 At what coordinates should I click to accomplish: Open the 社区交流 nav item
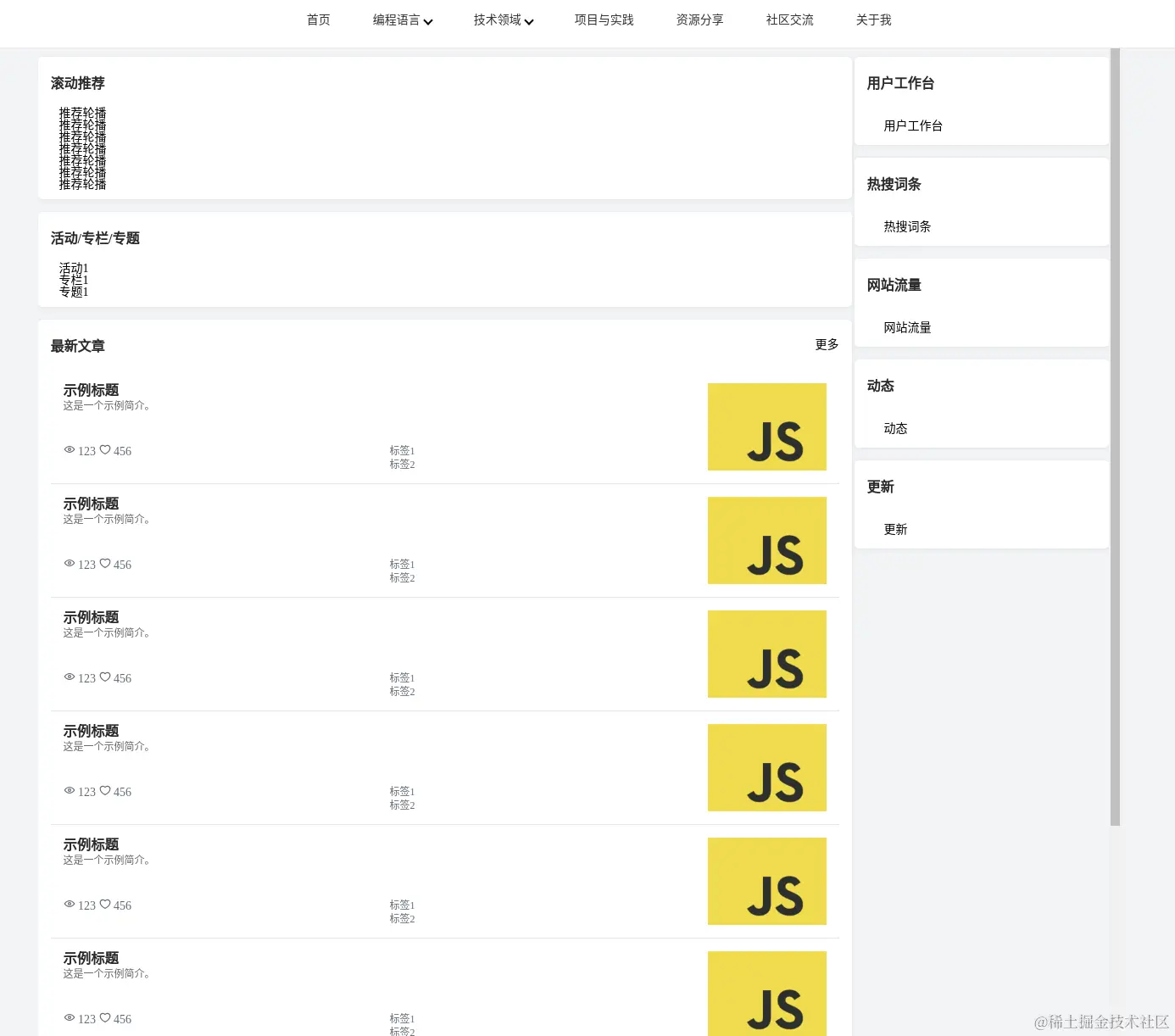tap(790, 20)
